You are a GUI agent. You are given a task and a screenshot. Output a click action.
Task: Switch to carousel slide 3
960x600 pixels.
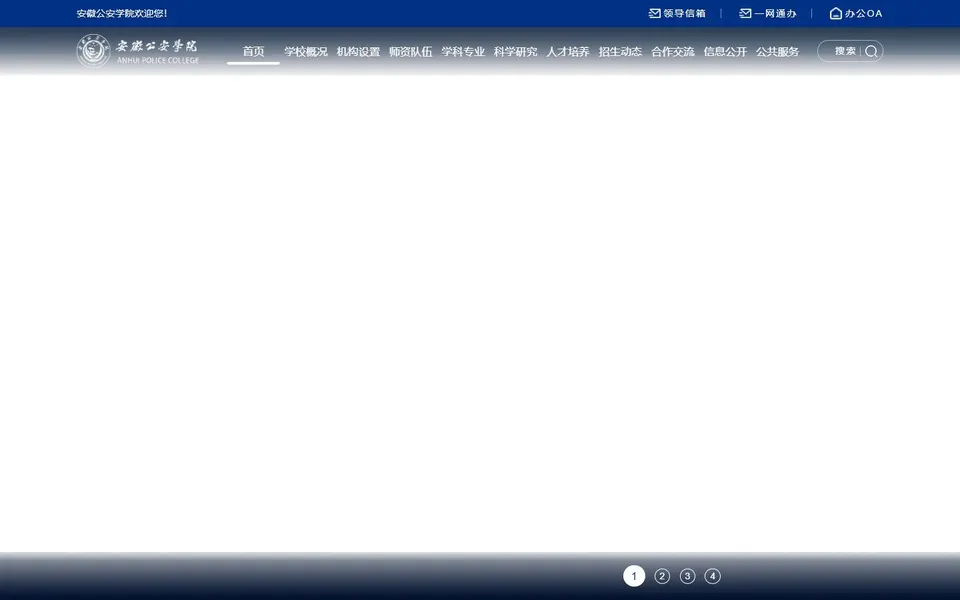688,576
